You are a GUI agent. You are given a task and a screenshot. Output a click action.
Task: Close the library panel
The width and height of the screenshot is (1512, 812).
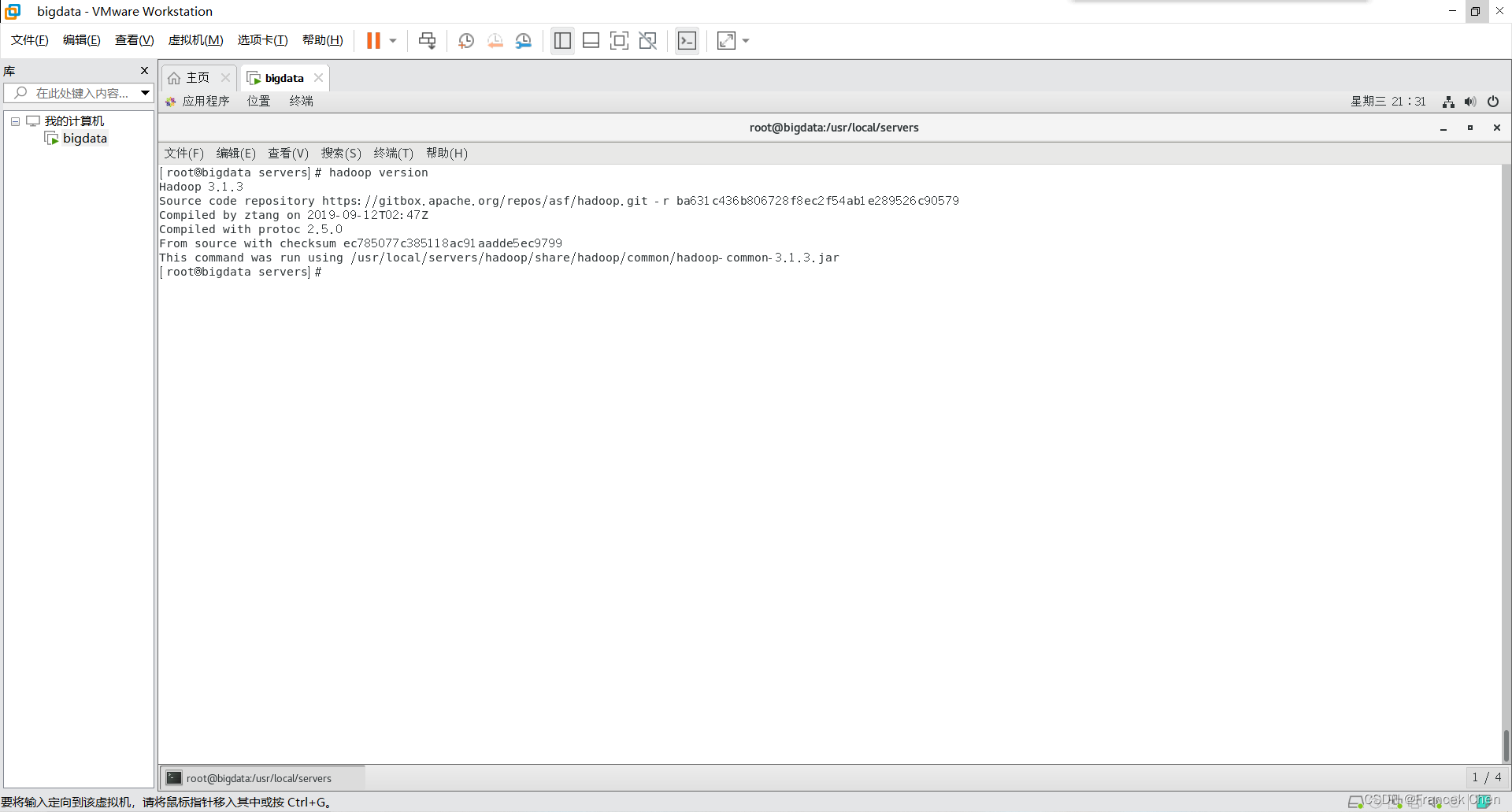tap(144, 71)
